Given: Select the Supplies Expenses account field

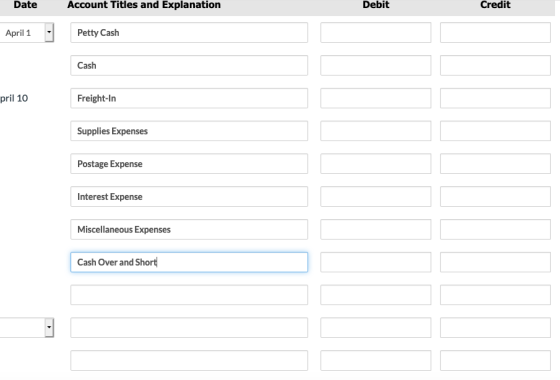Looking at the screenshot, I should coord(189,131).
